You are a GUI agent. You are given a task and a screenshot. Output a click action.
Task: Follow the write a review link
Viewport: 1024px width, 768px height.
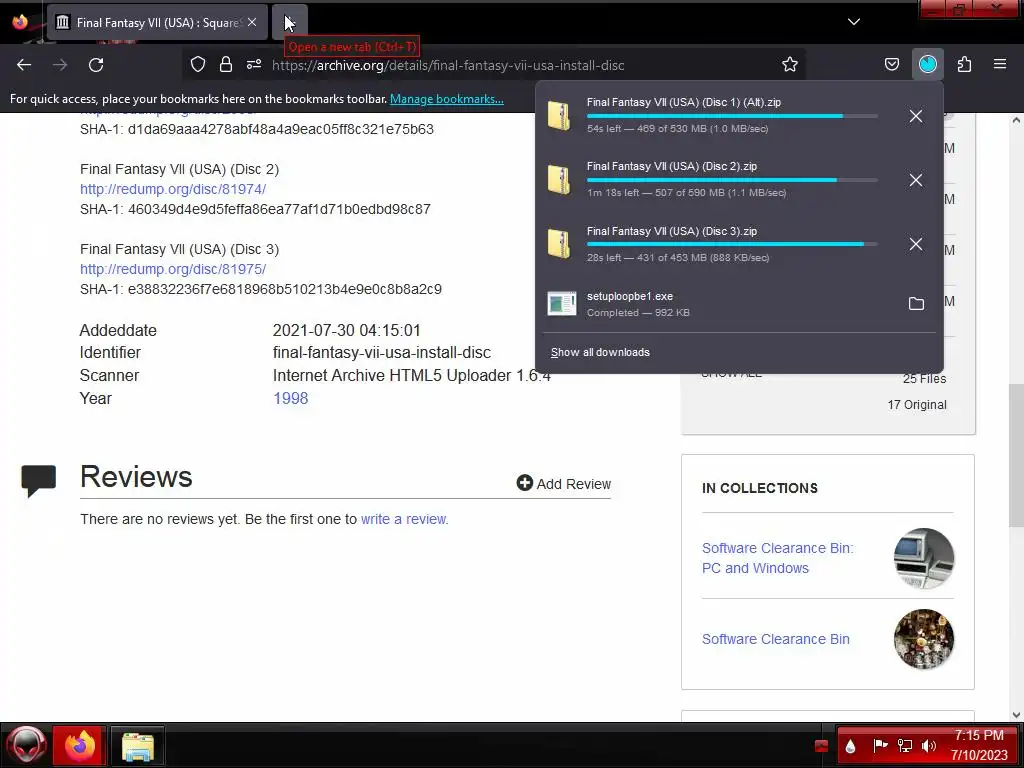pos(404,519)
